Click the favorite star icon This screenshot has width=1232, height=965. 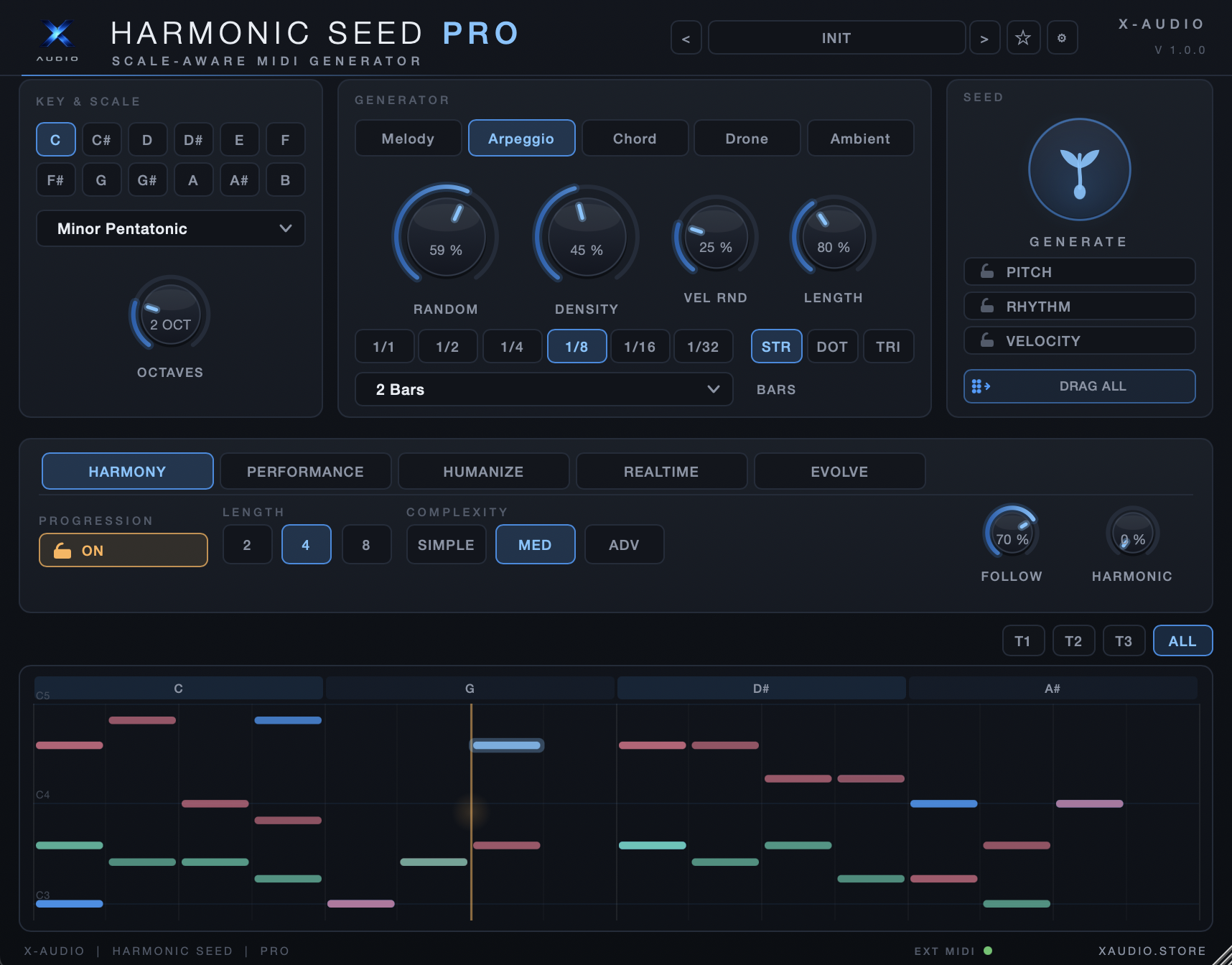coord(1023,38)
